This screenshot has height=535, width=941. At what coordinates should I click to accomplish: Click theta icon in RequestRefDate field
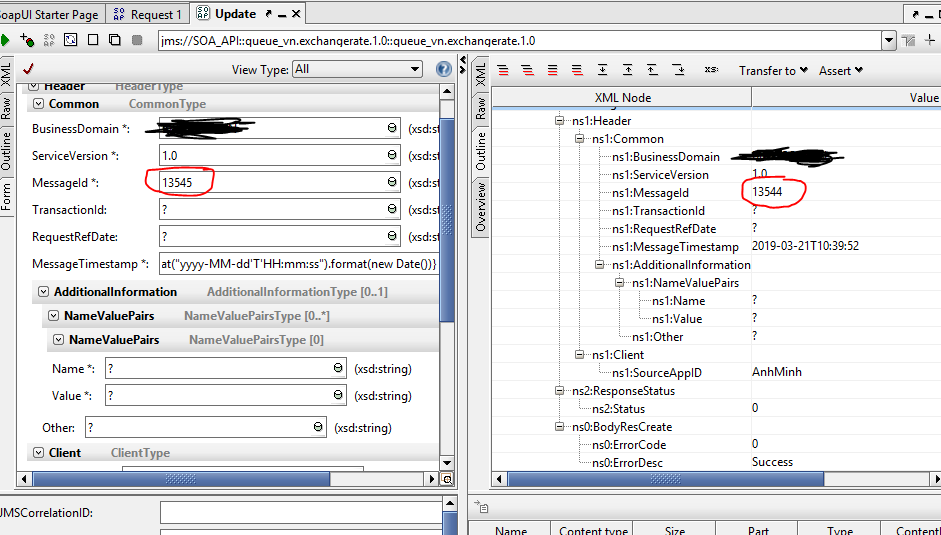(392, 236)
